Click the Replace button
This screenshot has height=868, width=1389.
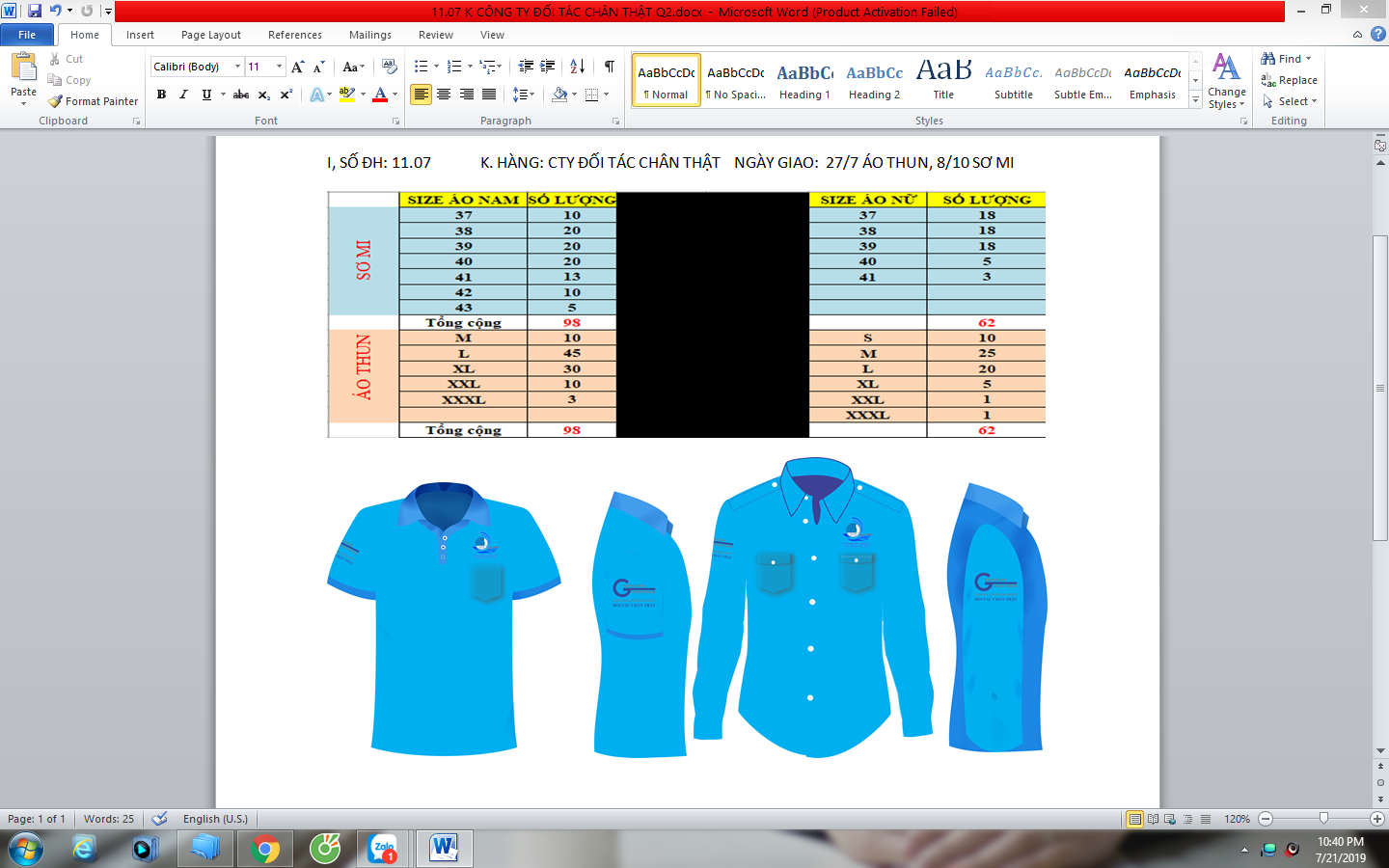coord(1289,80)
